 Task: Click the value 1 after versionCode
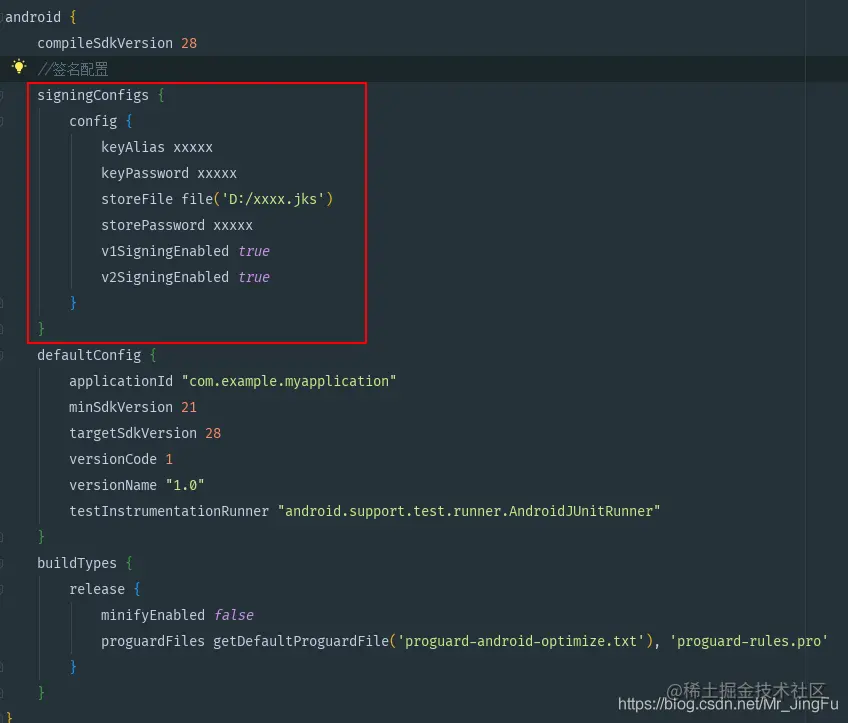[x=169, y=459]
